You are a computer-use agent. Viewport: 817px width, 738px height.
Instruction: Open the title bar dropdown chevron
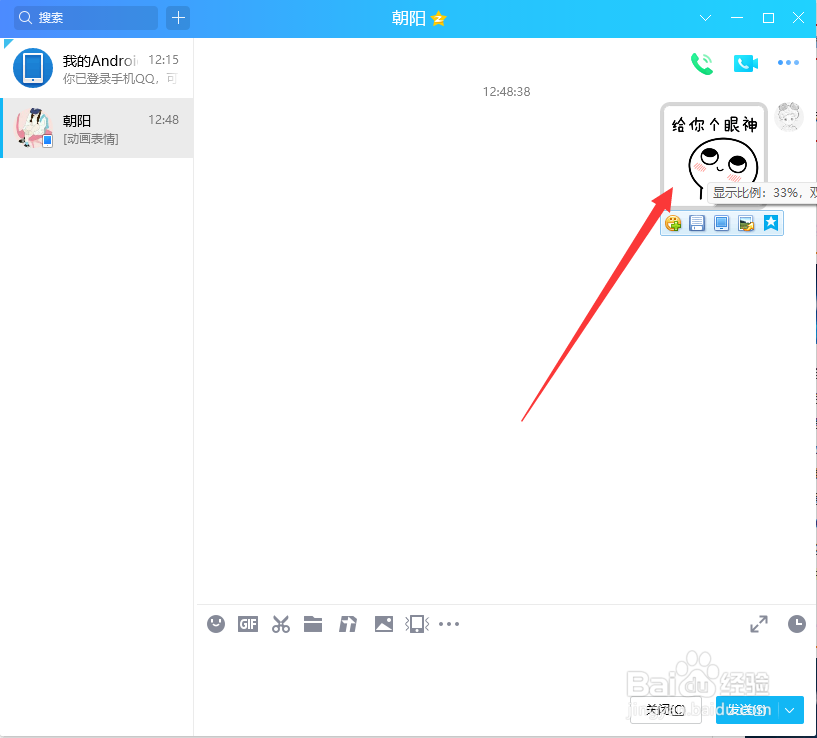[x=705, y=18]
